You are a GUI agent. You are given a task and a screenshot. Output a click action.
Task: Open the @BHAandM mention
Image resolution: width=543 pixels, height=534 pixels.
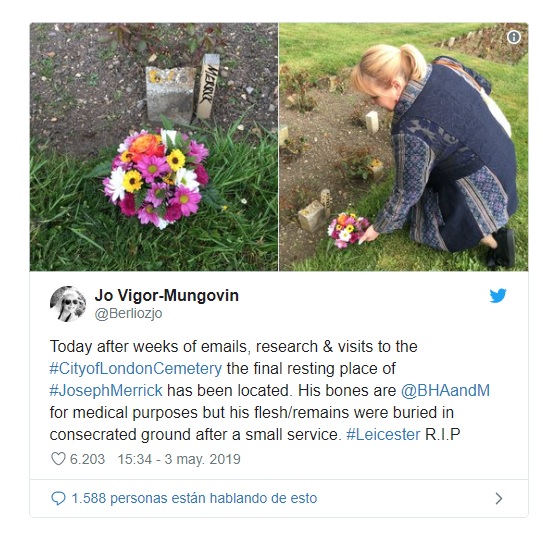(x=445, y=390)
